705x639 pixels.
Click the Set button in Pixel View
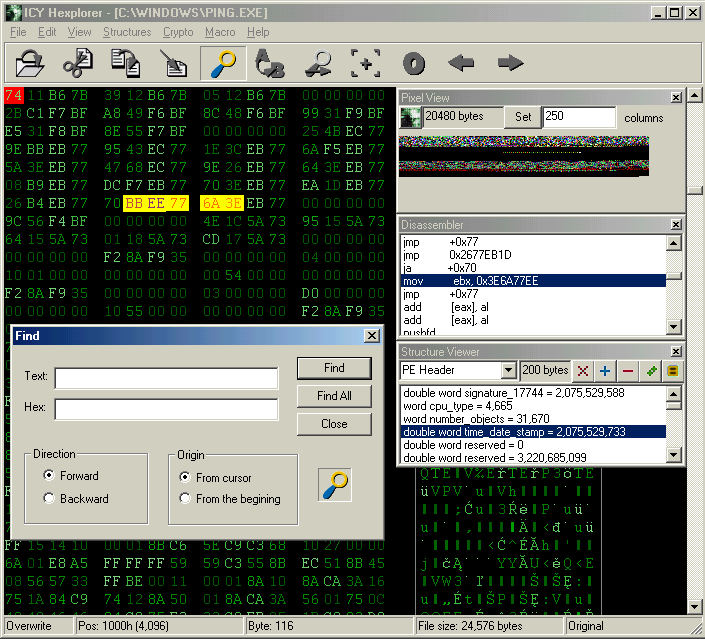point(523,117)
